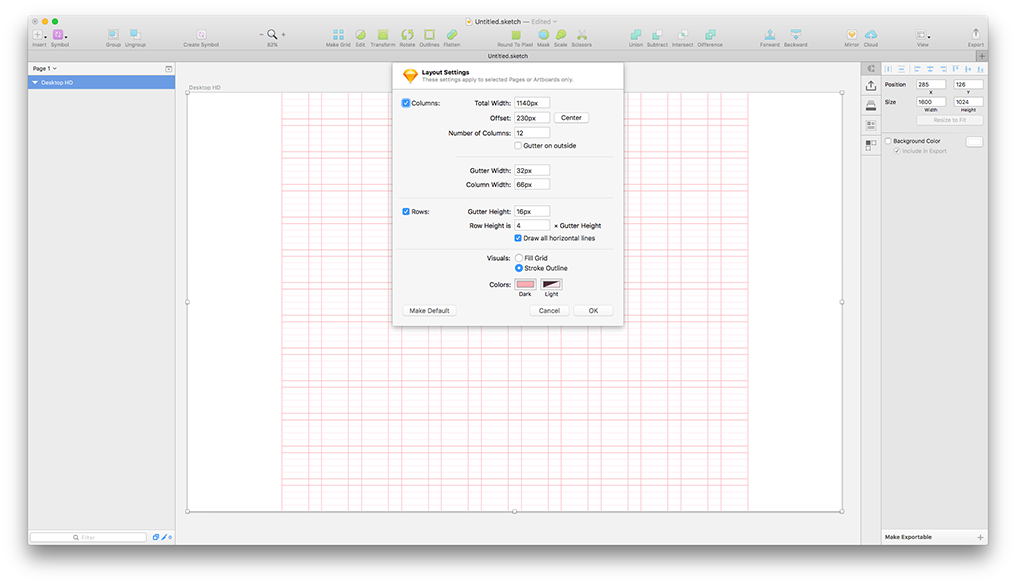Viewport: 1016px width, 585px height.
Task: Toggle the Columns checkbox
Action: click(406, 103)
